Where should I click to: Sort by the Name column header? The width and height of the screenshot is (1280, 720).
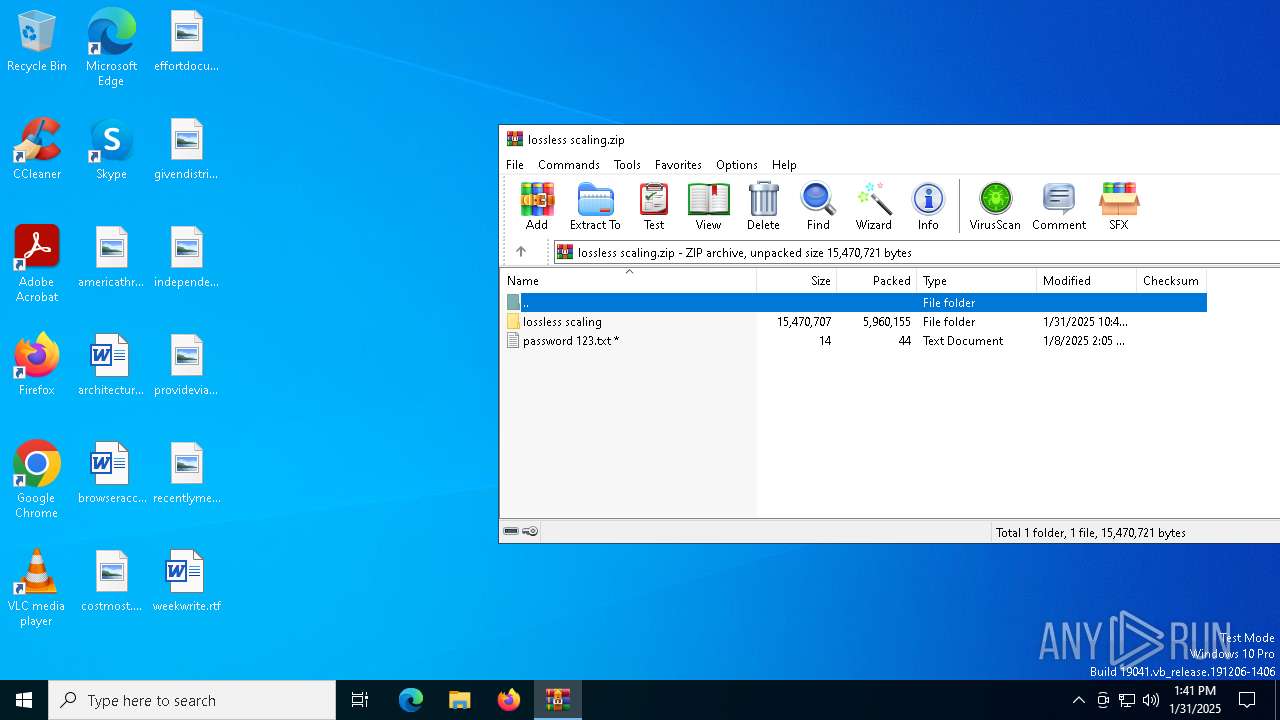[629, 281]
